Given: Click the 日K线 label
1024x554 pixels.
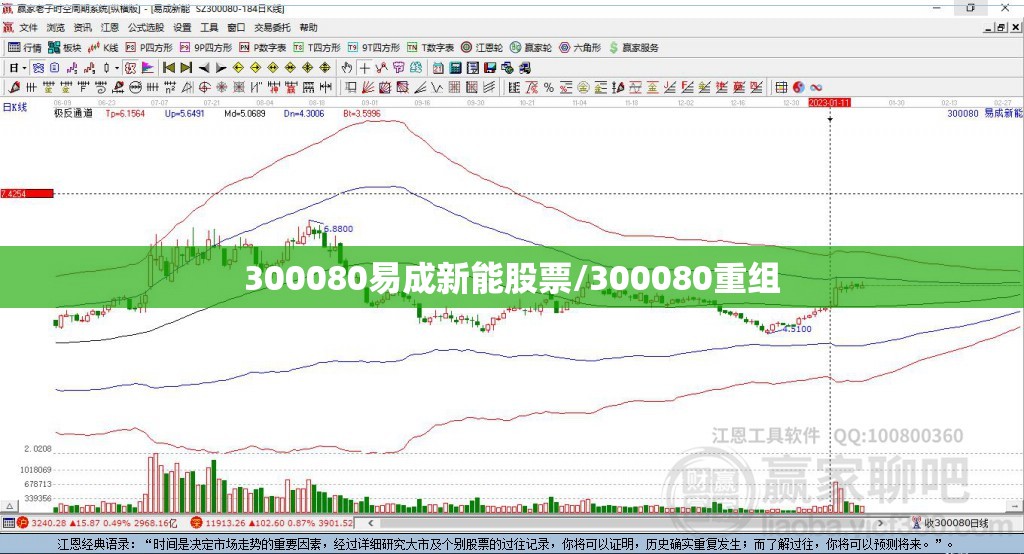Looking at the screenshot, I should coord(15,107).
